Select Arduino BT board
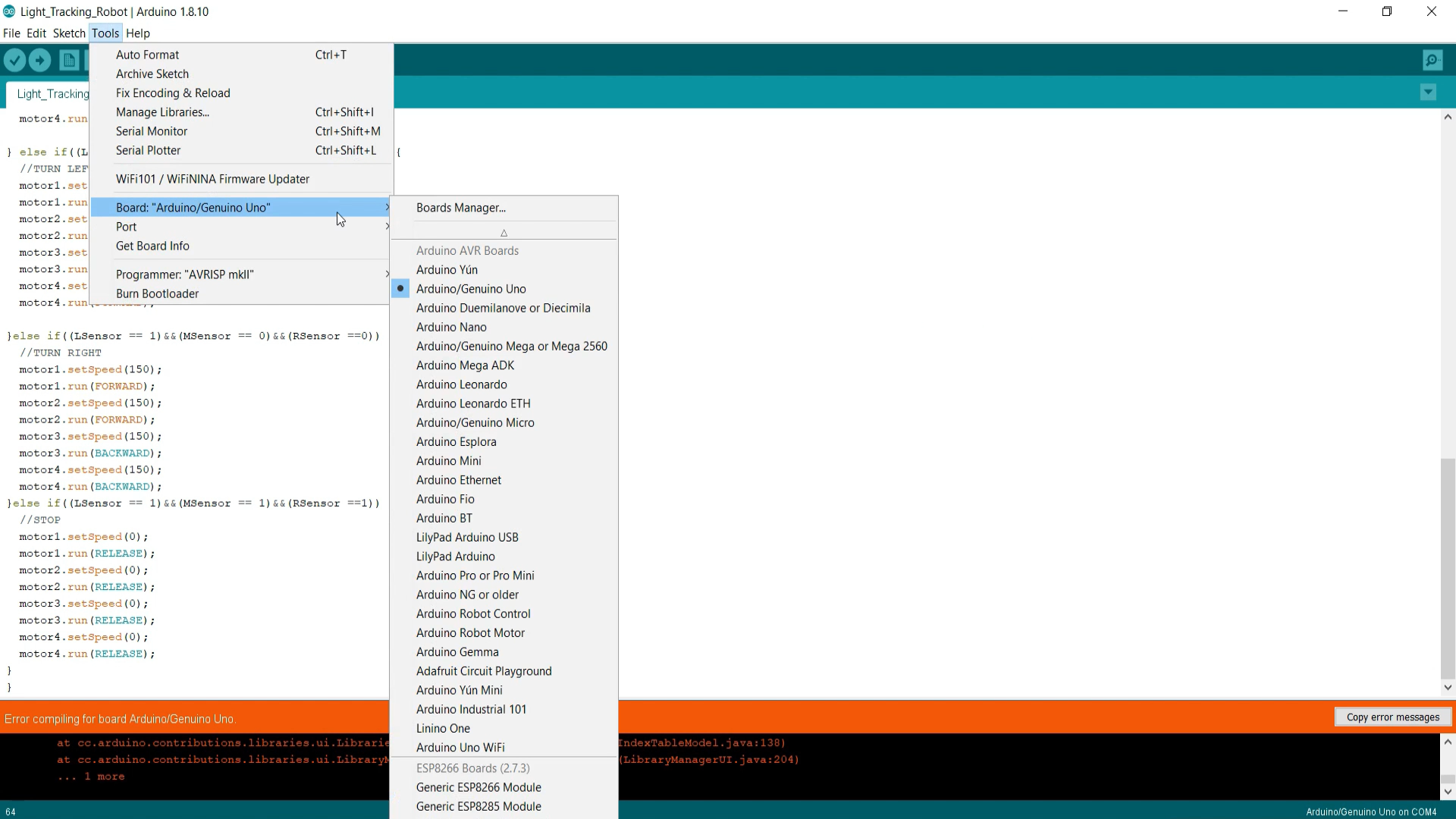Image resolution: width=1456 pixels, height=819 pixels. [x=504, y=518]
